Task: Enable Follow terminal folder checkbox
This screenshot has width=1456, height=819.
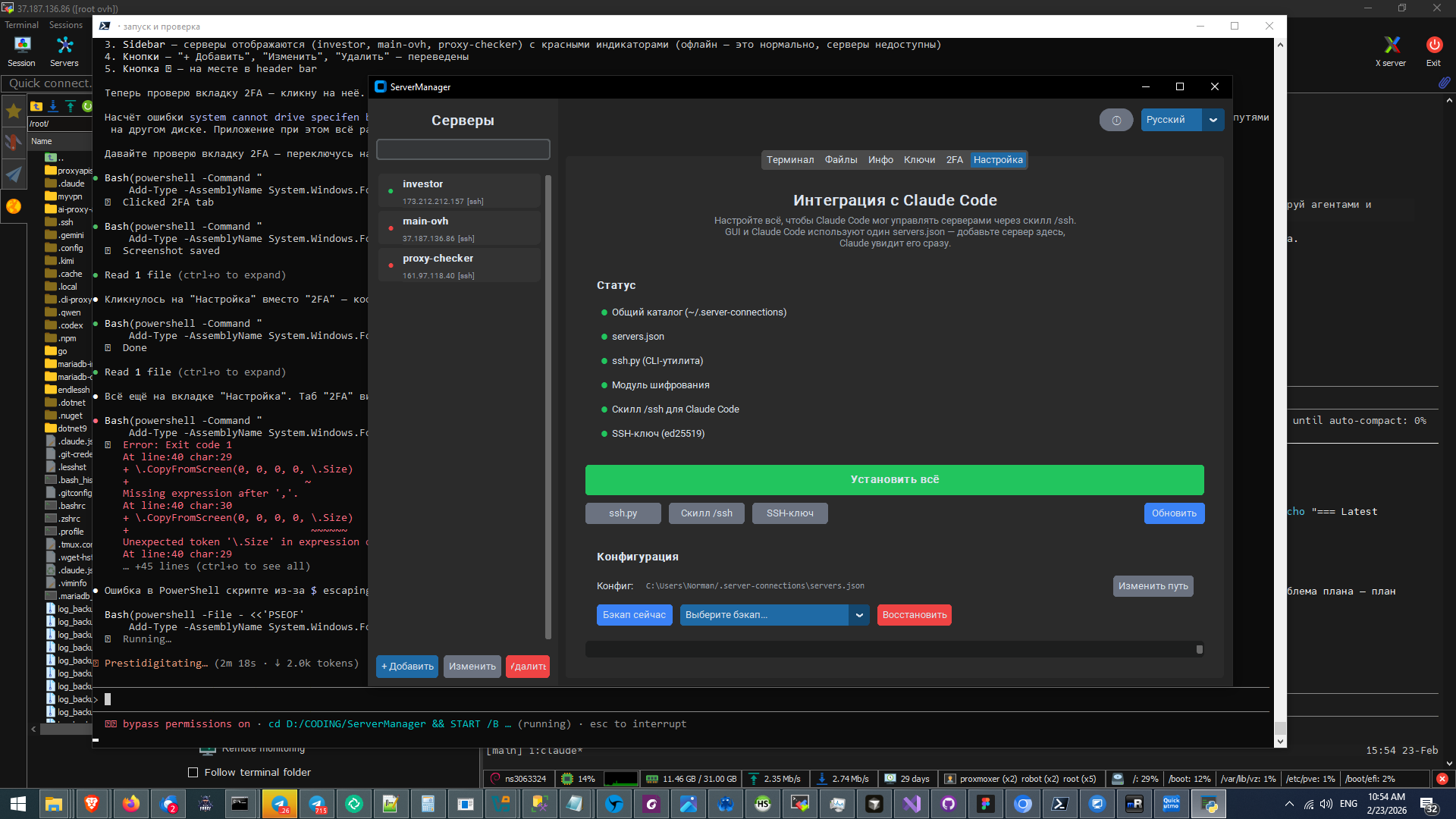Action: tap(193, 772)
